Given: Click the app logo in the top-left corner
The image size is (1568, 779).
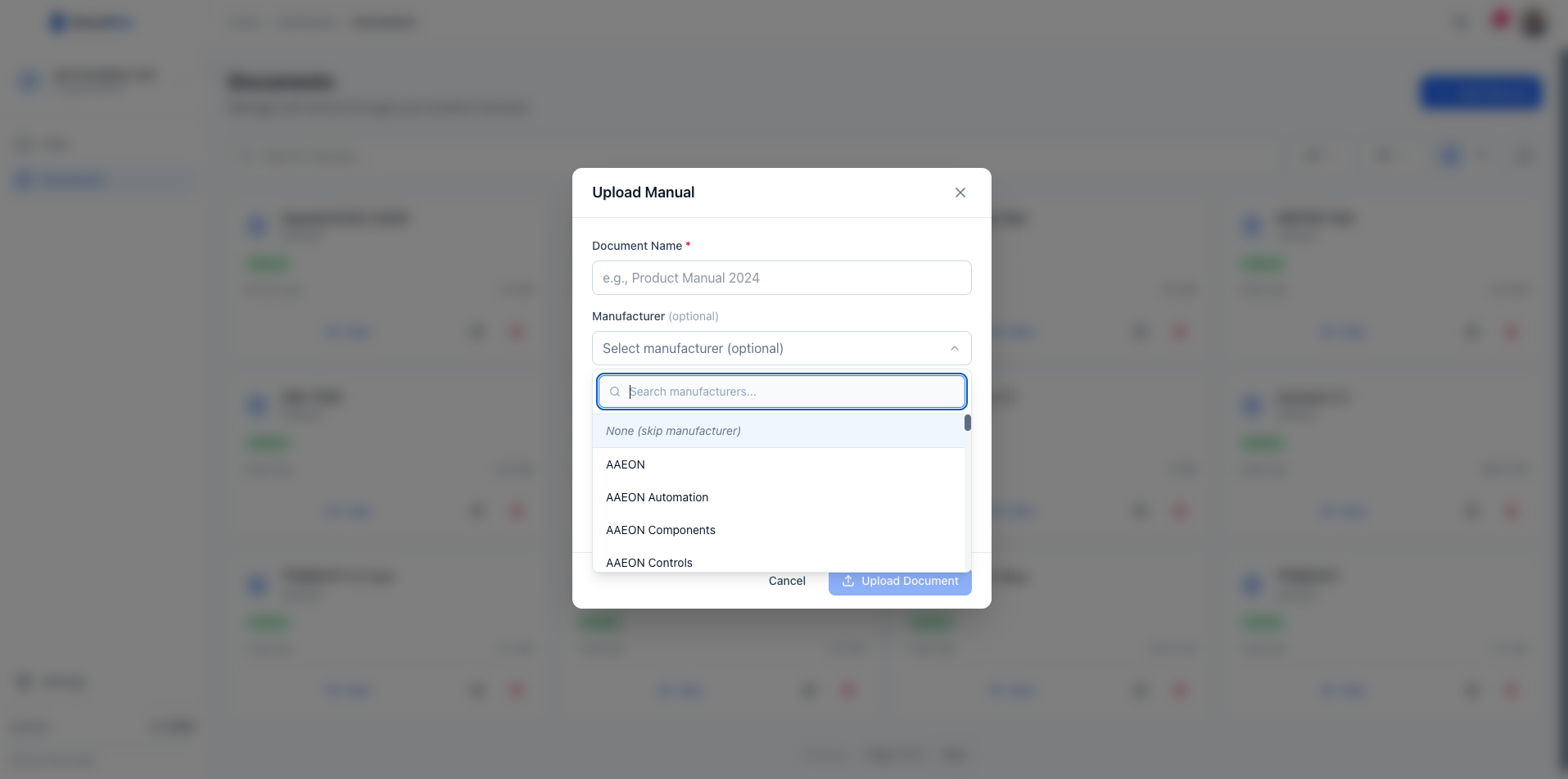Looking at the screenshot, I should [x=91, y=22].
